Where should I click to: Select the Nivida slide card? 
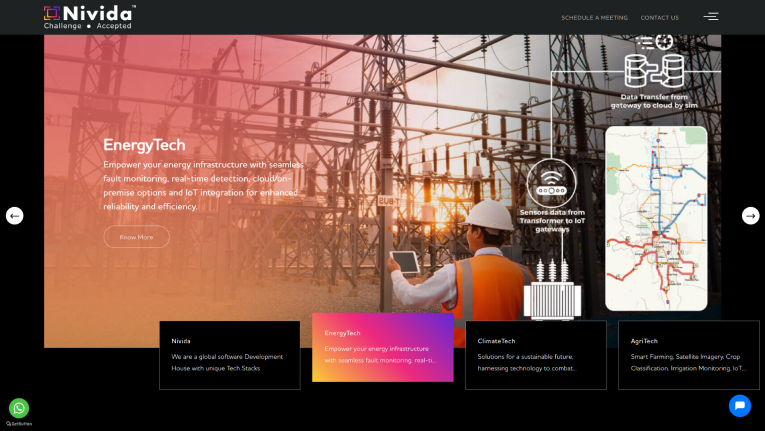click(229, 355)
